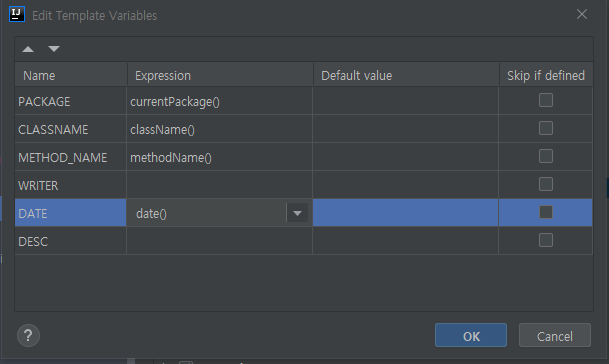Toggle Skip if defined for DATE row
Screen dimensions: 609x364
coord(546,212)
